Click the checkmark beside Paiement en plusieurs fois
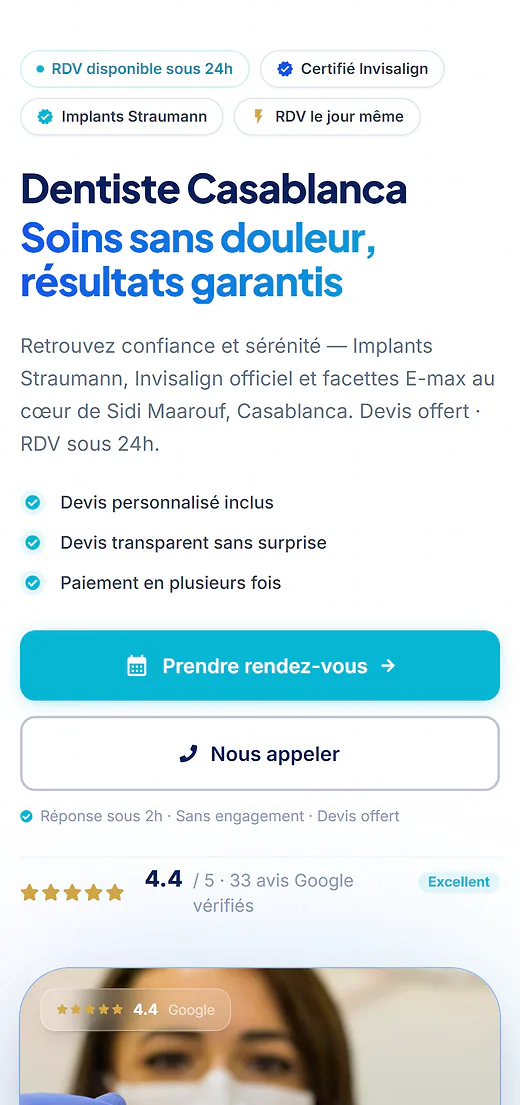520x1105 pixels. tap(32, 583)
